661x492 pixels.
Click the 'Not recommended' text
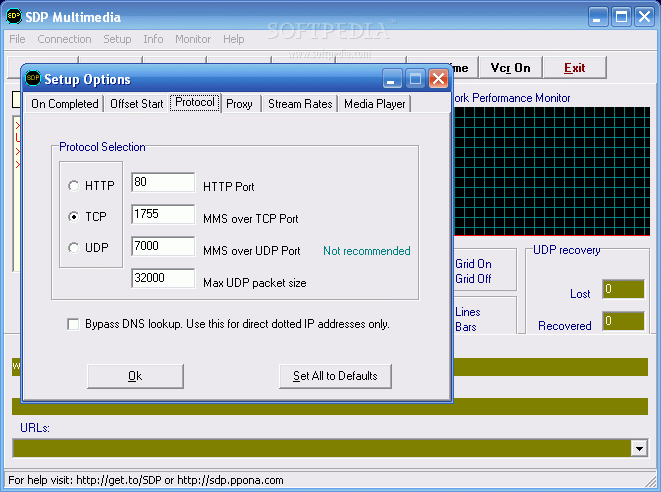tap(366, 251)
